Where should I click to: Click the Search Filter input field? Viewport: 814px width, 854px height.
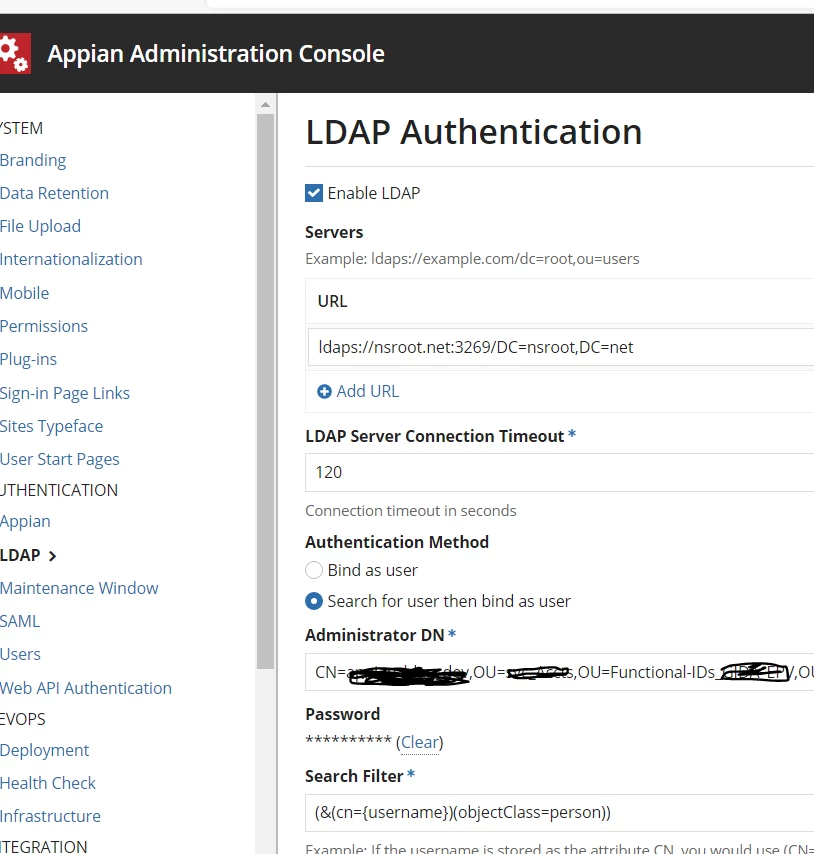pyautogui.click(x=560, y=813)
